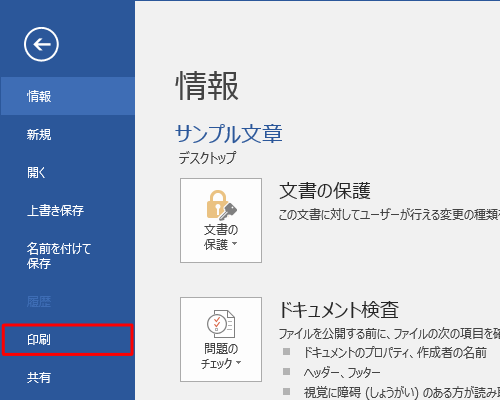Click the ヘッダー、フッター list item
The height and width of the screenshot is (400, 500).
pyautogui.click(x=342, y=372)
